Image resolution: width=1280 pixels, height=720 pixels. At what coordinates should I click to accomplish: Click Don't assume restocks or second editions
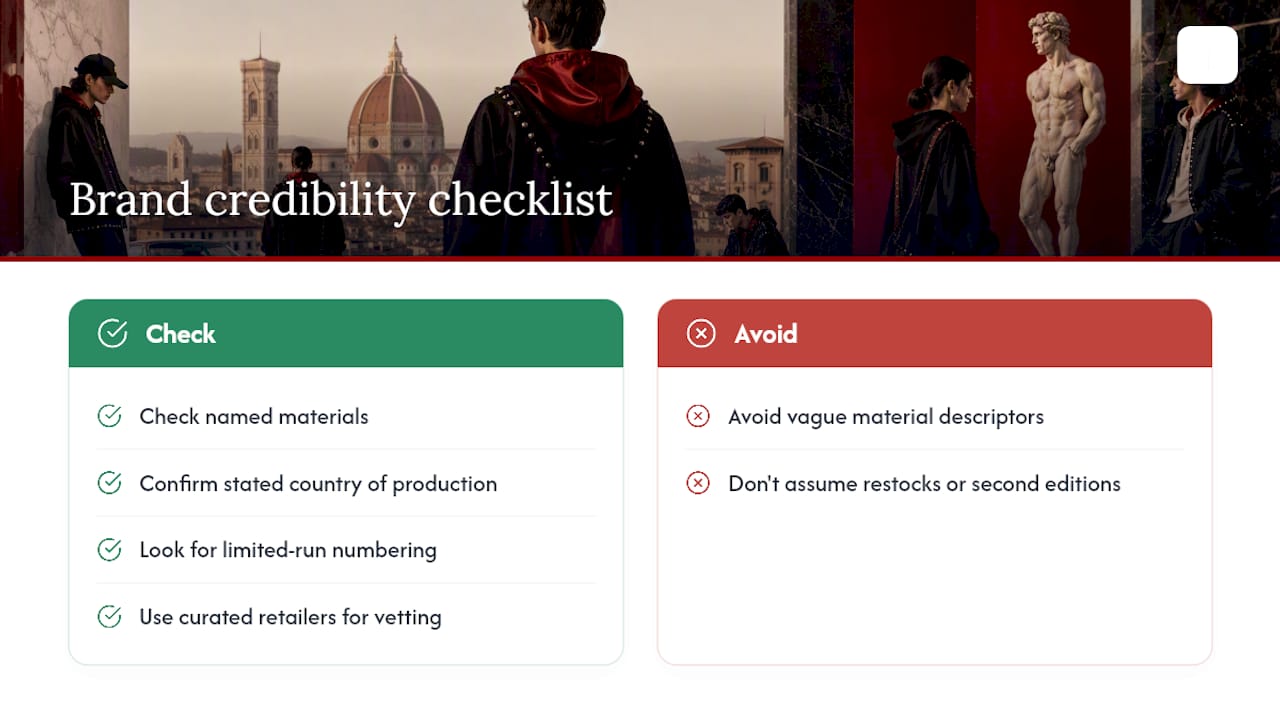coord(924,484)
